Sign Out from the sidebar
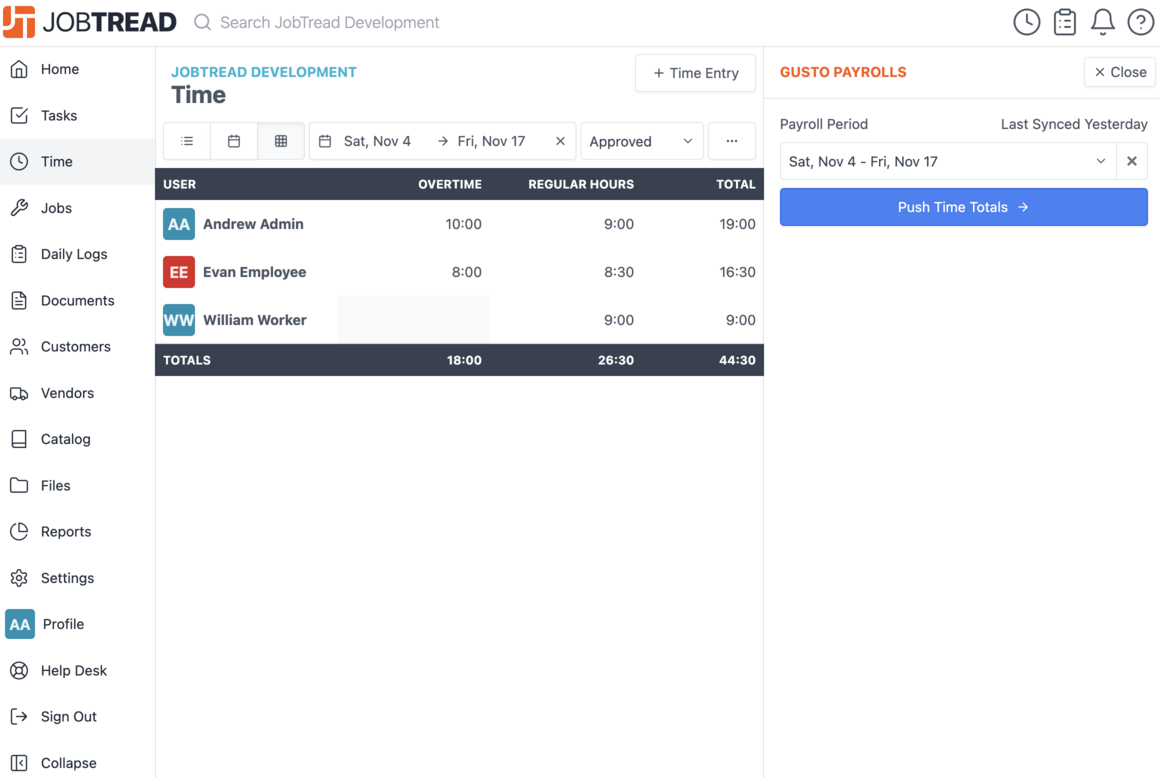Image resolution: width=1160 pixels, height=778 pixels. click(x=77, y=717)
